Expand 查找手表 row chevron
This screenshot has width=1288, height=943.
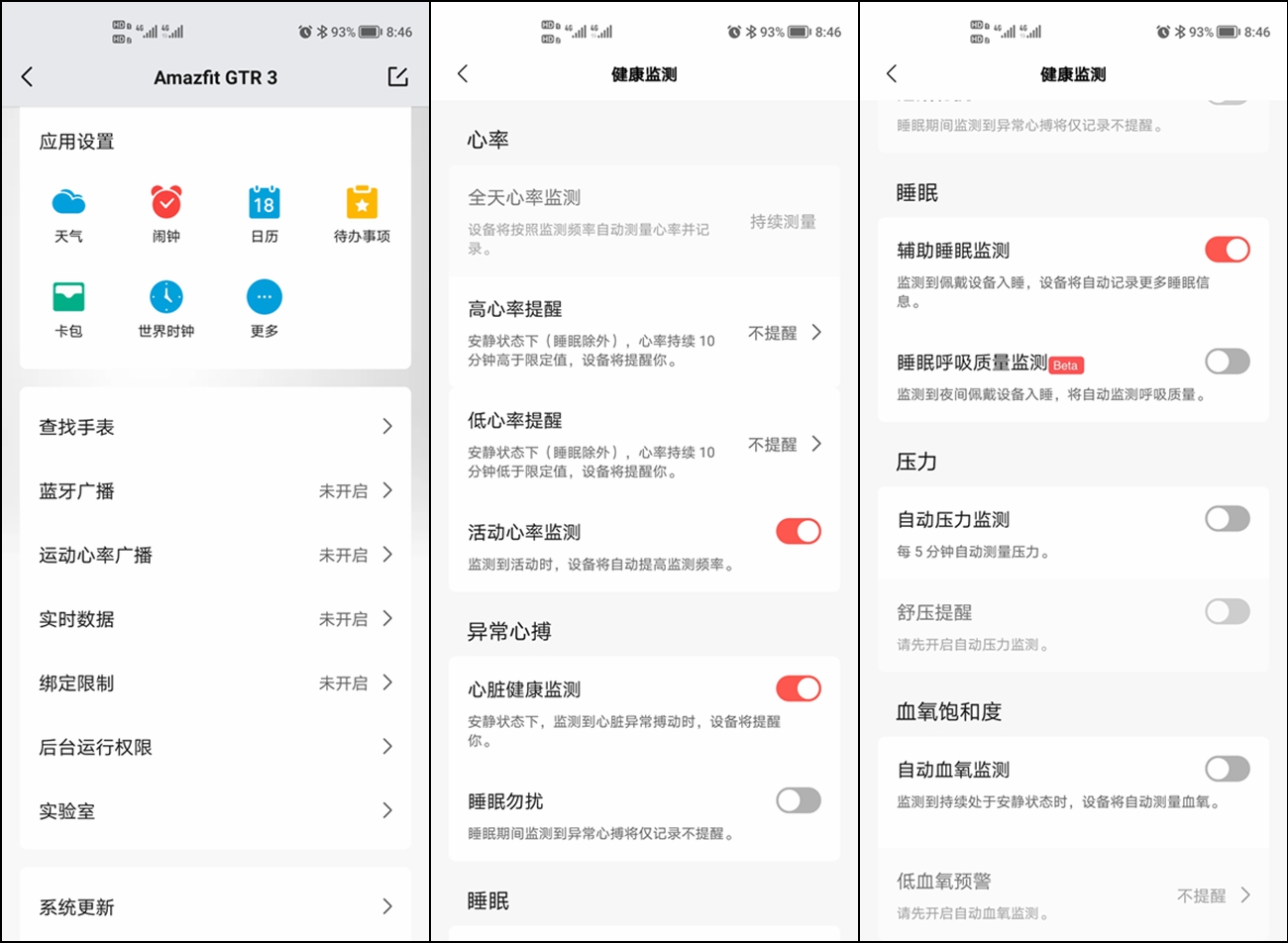[x=387, y=426]
